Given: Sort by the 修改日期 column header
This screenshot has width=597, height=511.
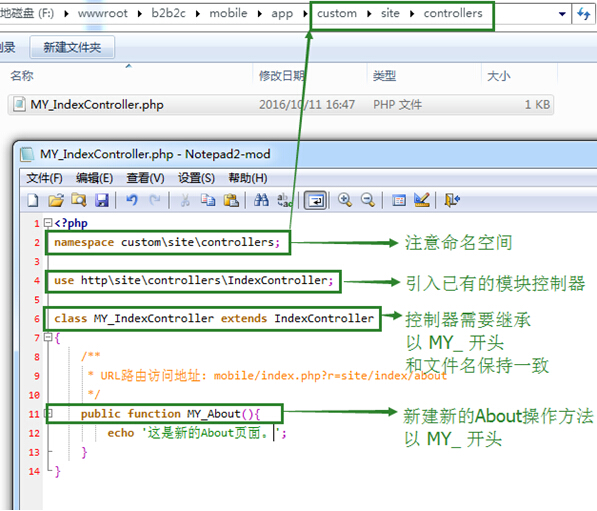Looking at the screenshot, I should (282, 76).
